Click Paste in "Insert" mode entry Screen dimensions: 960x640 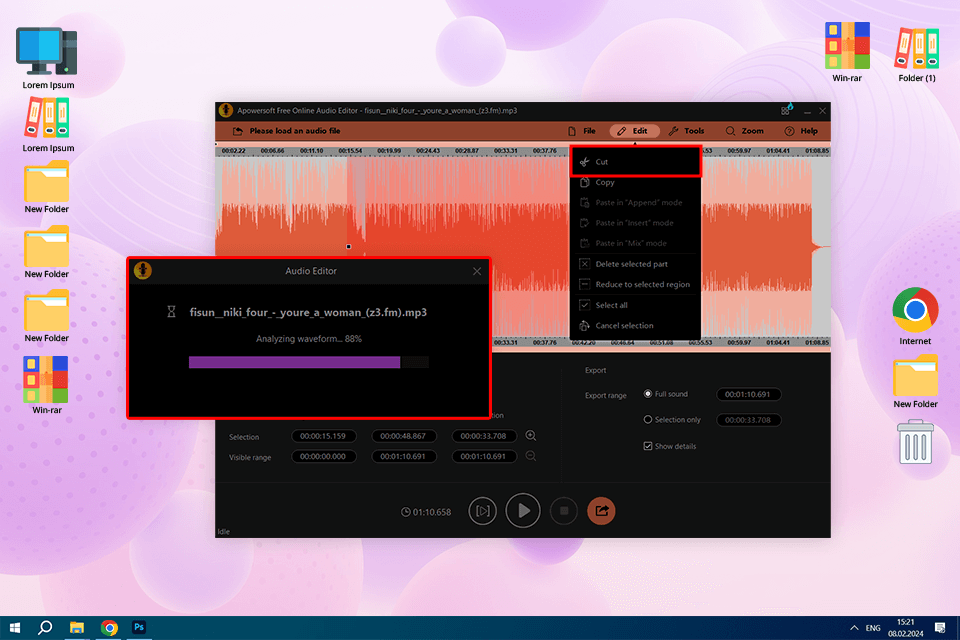coord(636,223)
